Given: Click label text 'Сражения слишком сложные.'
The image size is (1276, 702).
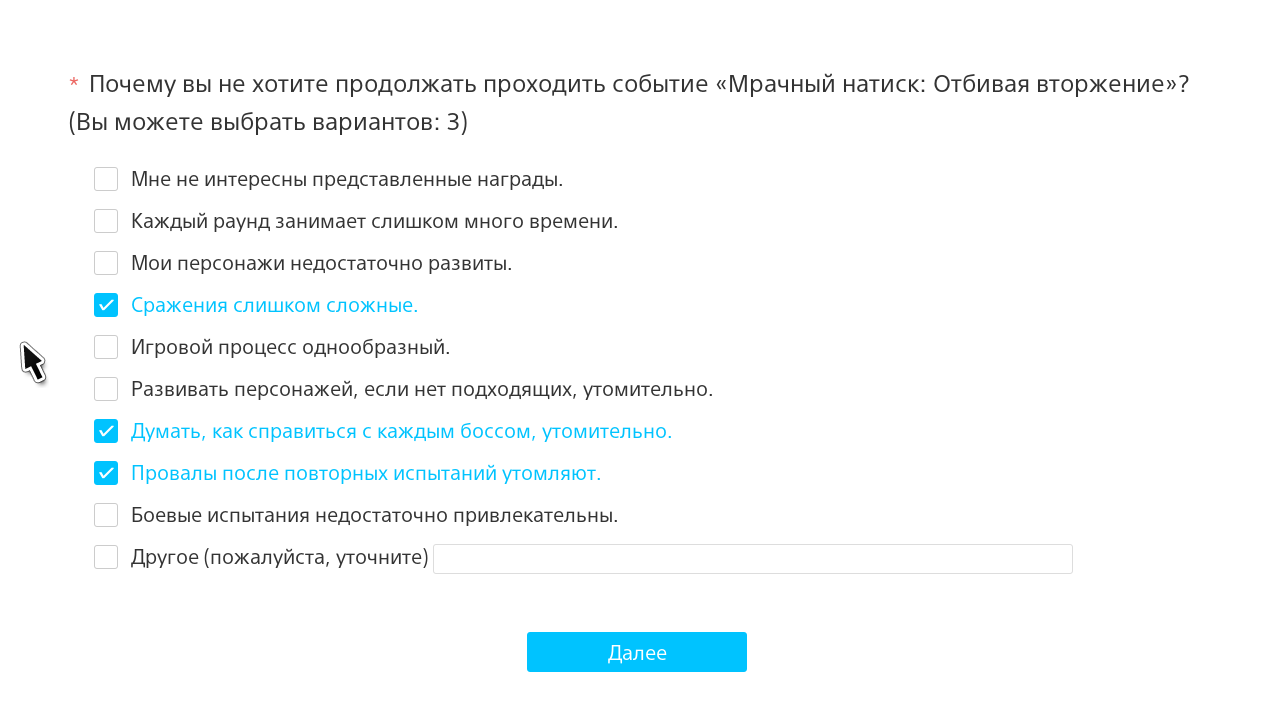Looking at the screenshot, I should pos(274,305).
